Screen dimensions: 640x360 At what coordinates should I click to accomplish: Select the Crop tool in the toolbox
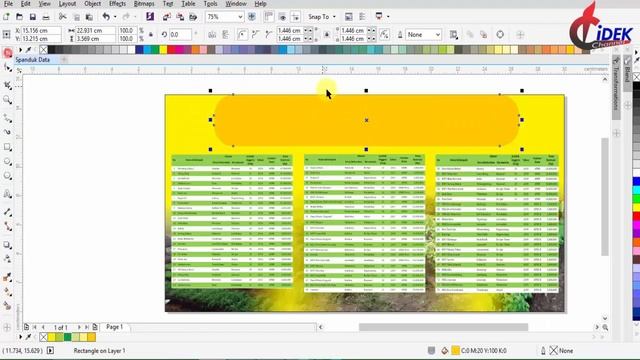click(7, 85)
